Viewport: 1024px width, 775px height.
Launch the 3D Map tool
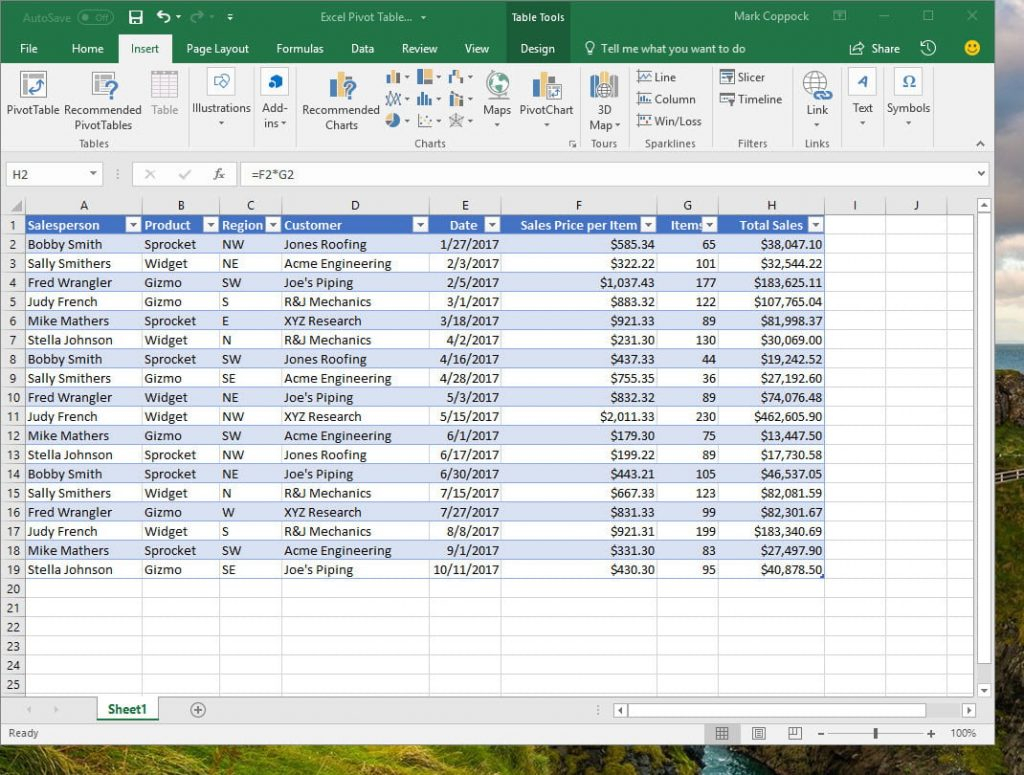click(604, 96)
